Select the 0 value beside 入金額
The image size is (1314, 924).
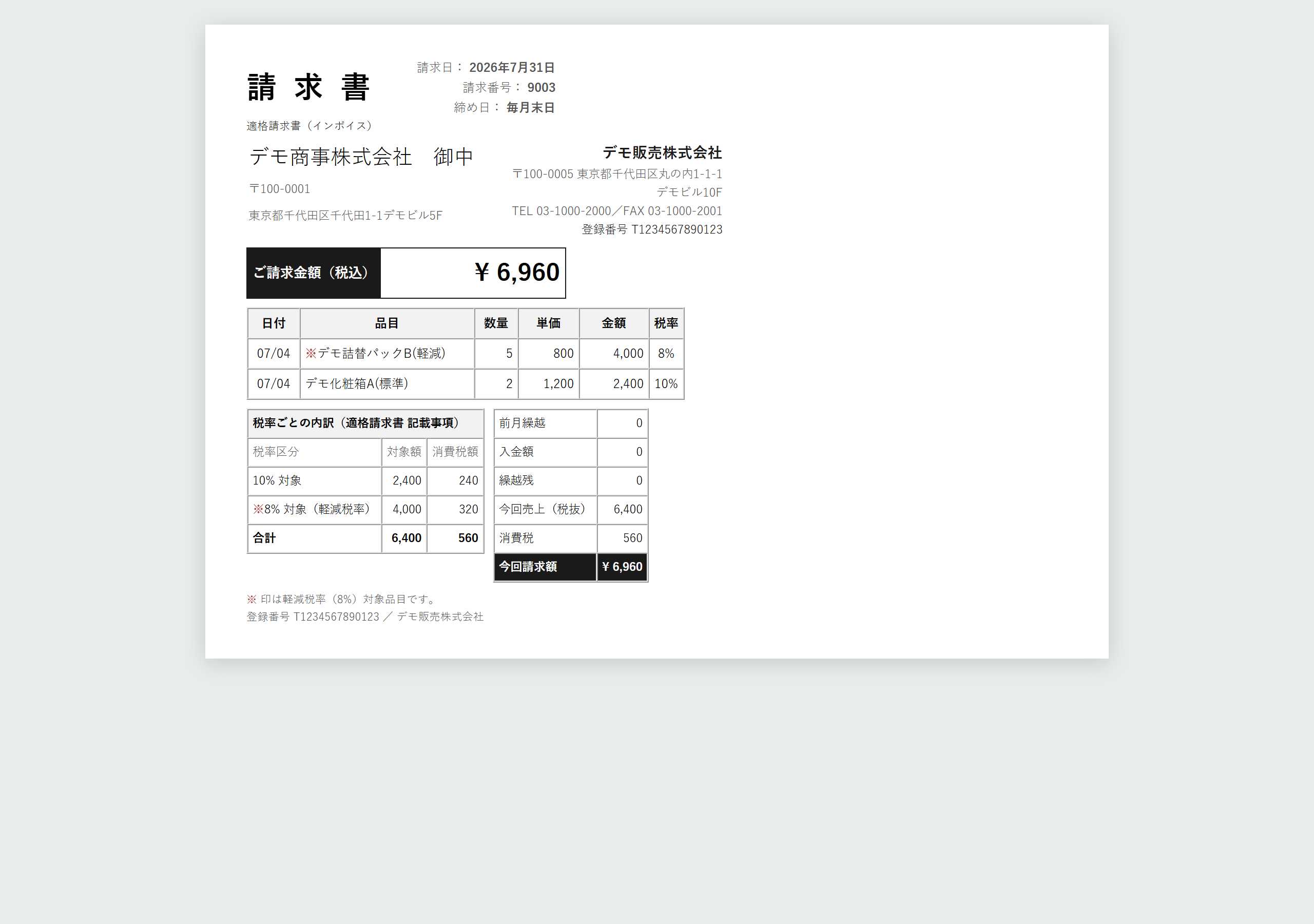[x=622, y=452]
